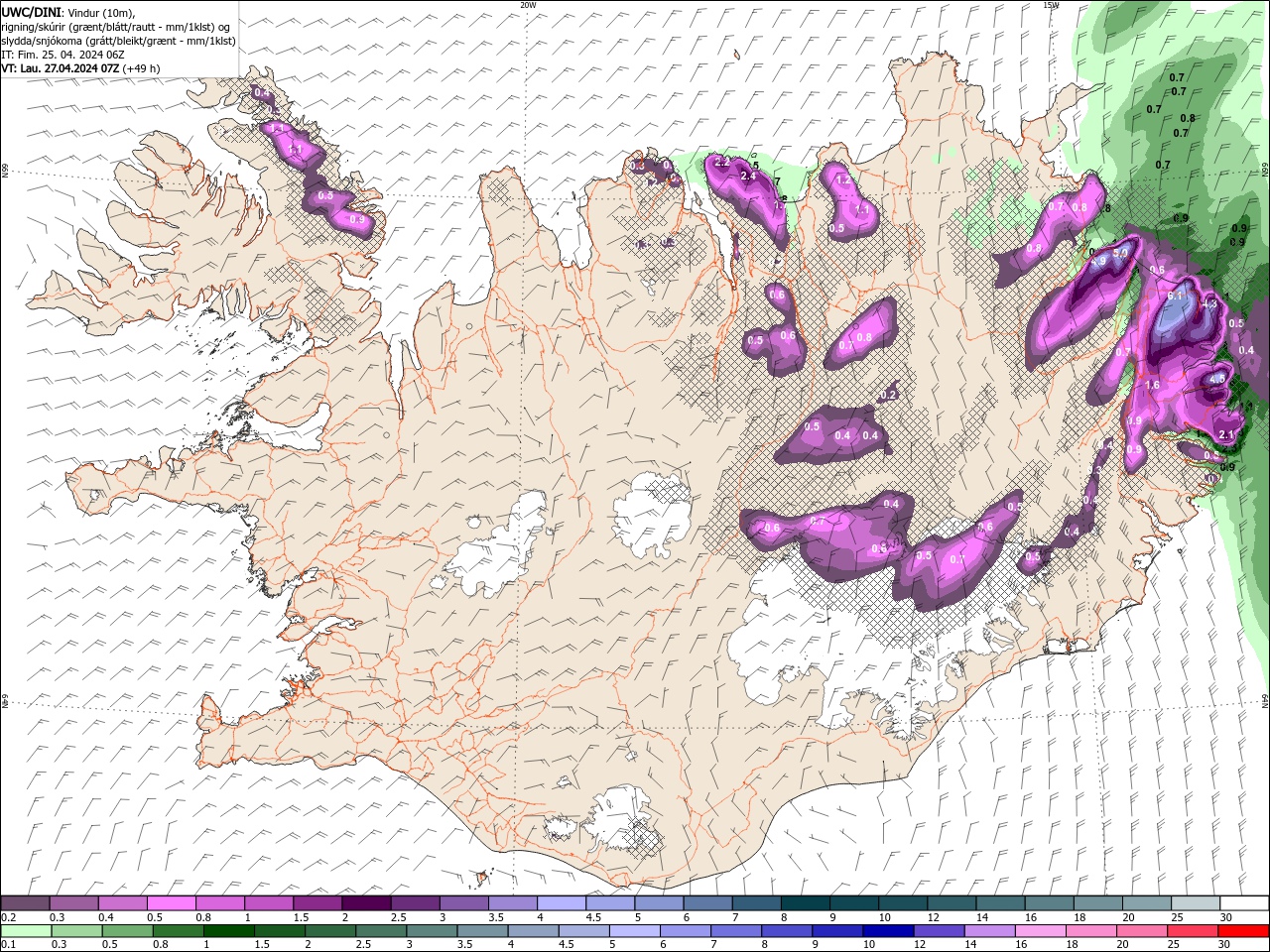Select the 'IT: Fim. 25. 04. 2024 06Z' line
The image size is (1270, 952).
tap(63, 55)
